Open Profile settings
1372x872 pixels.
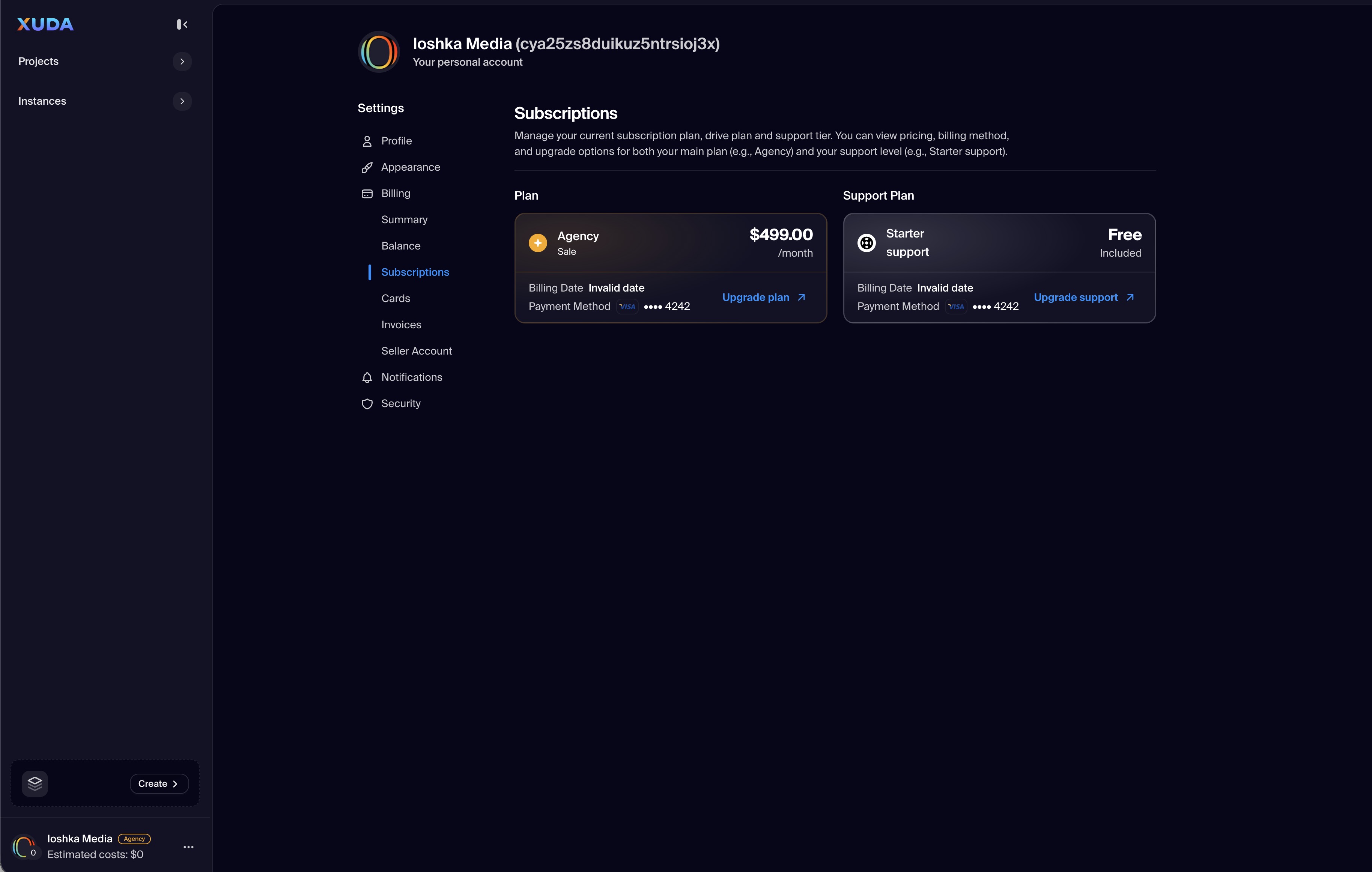coord(396,141)
